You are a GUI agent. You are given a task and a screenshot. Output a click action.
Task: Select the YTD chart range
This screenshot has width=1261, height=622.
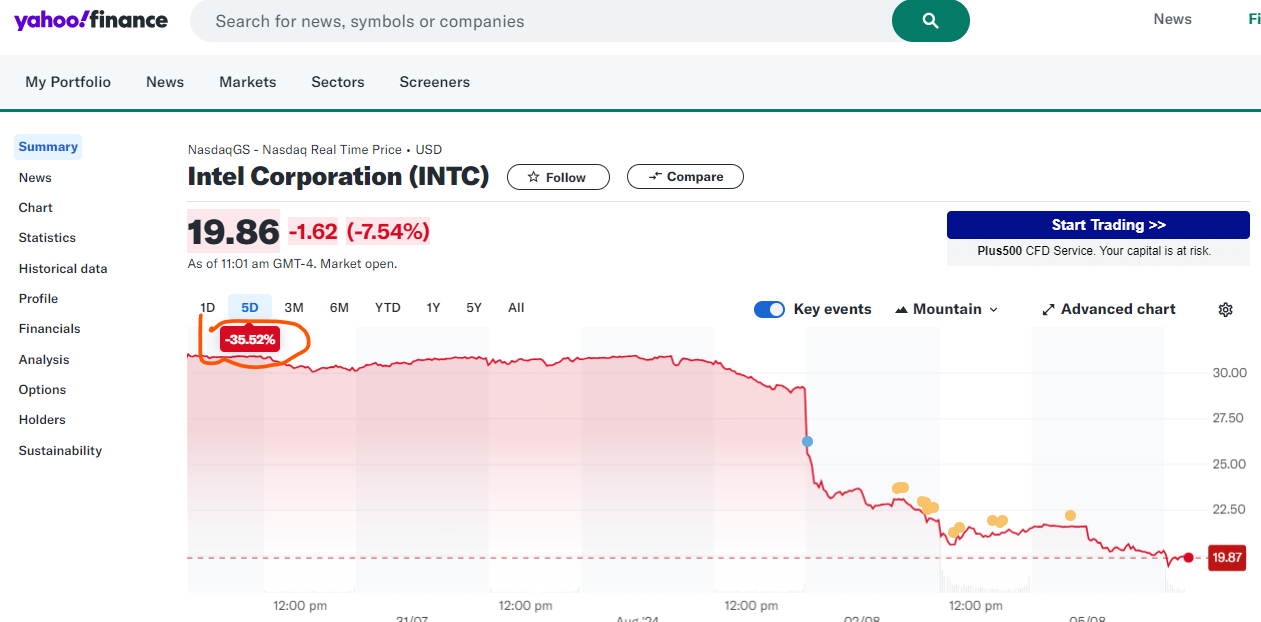tap(387, 308)
